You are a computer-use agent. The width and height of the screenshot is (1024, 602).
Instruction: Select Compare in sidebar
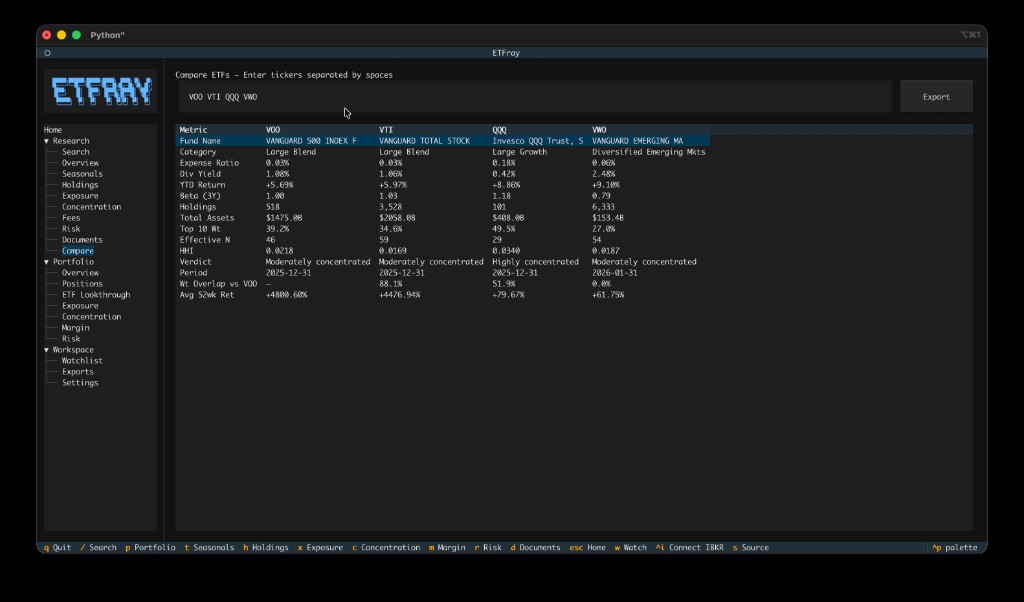78,251
